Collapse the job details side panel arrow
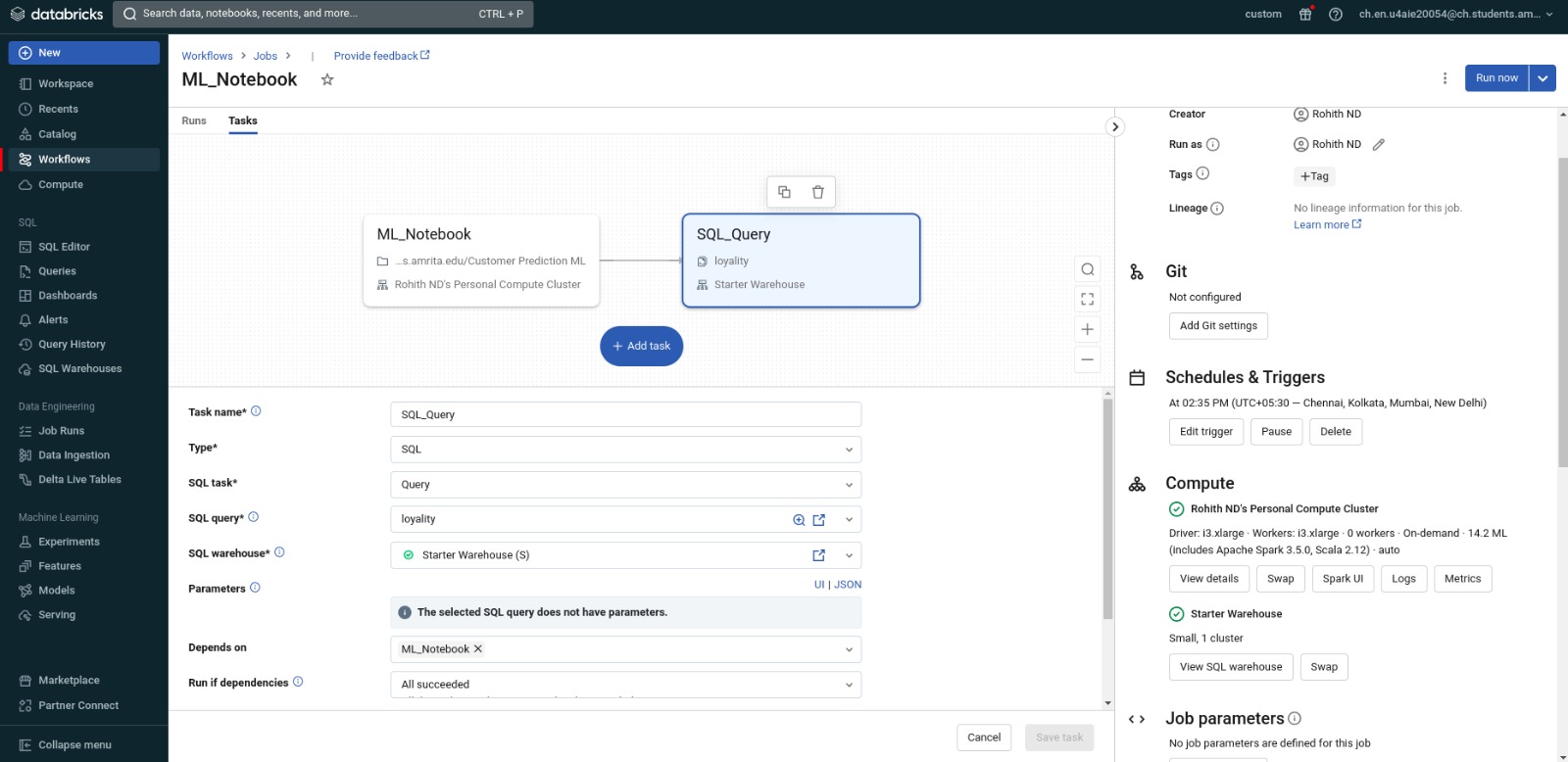 (1114, 126)
